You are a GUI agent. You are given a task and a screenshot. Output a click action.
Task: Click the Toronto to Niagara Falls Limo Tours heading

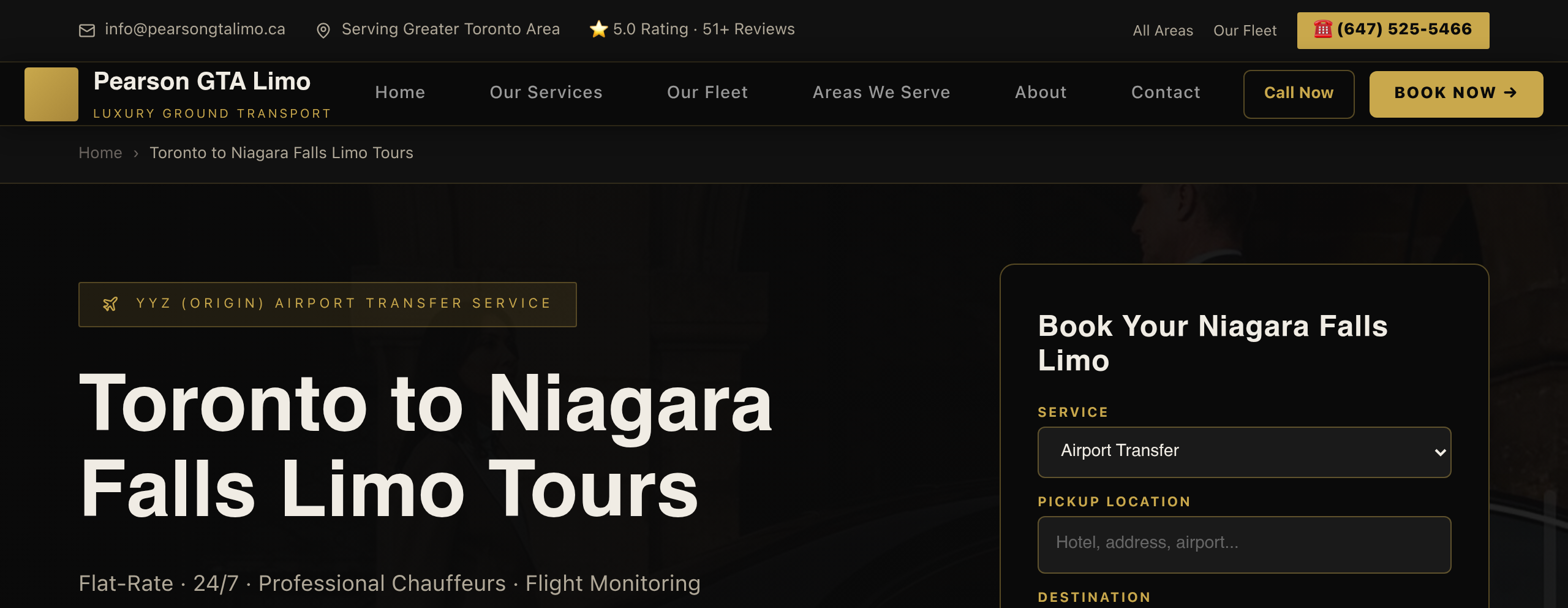(x=425, y=446)
